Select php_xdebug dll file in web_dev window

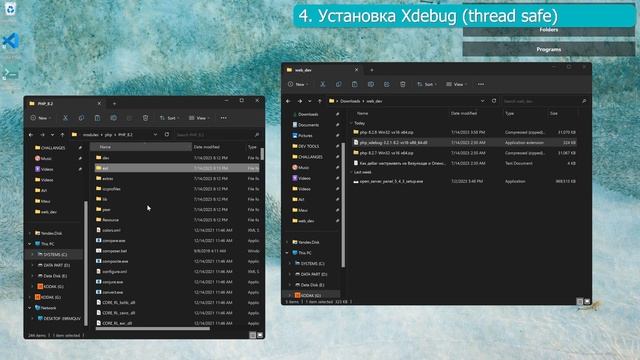[465, 142]
